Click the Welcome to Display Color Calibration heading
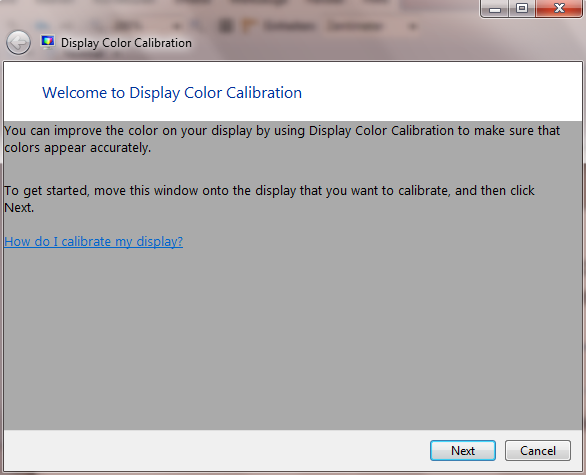Screen dimensions: 586x475 [x=172, y=93]
